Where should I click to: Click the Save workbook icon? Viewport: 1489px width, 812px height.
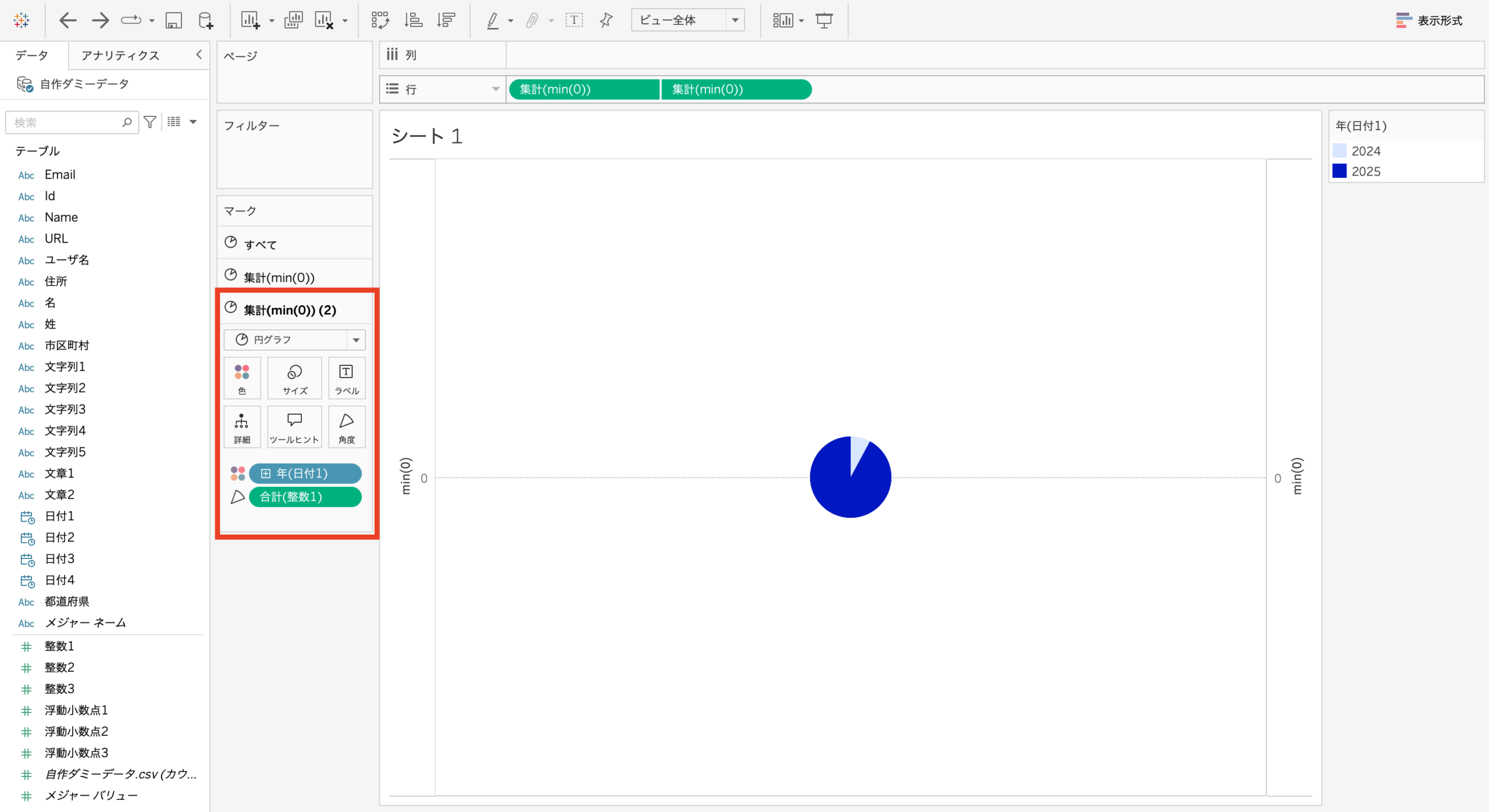(173, 20)
